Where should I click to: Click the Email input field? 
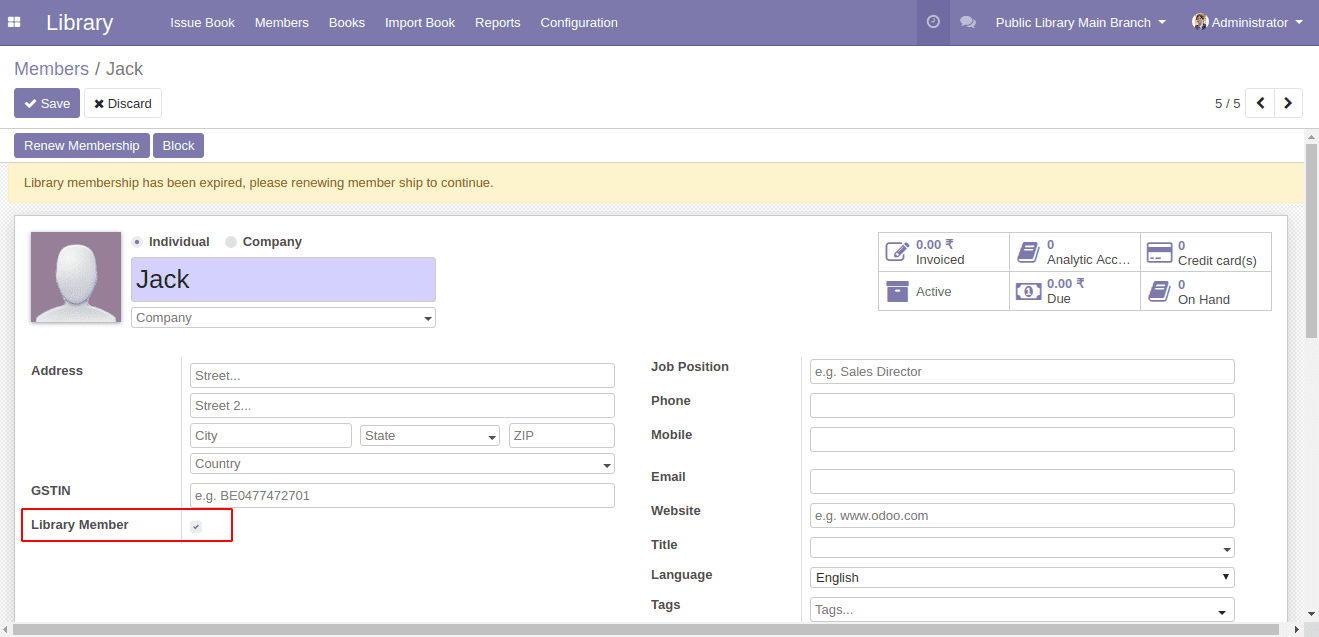[1022, 482]
